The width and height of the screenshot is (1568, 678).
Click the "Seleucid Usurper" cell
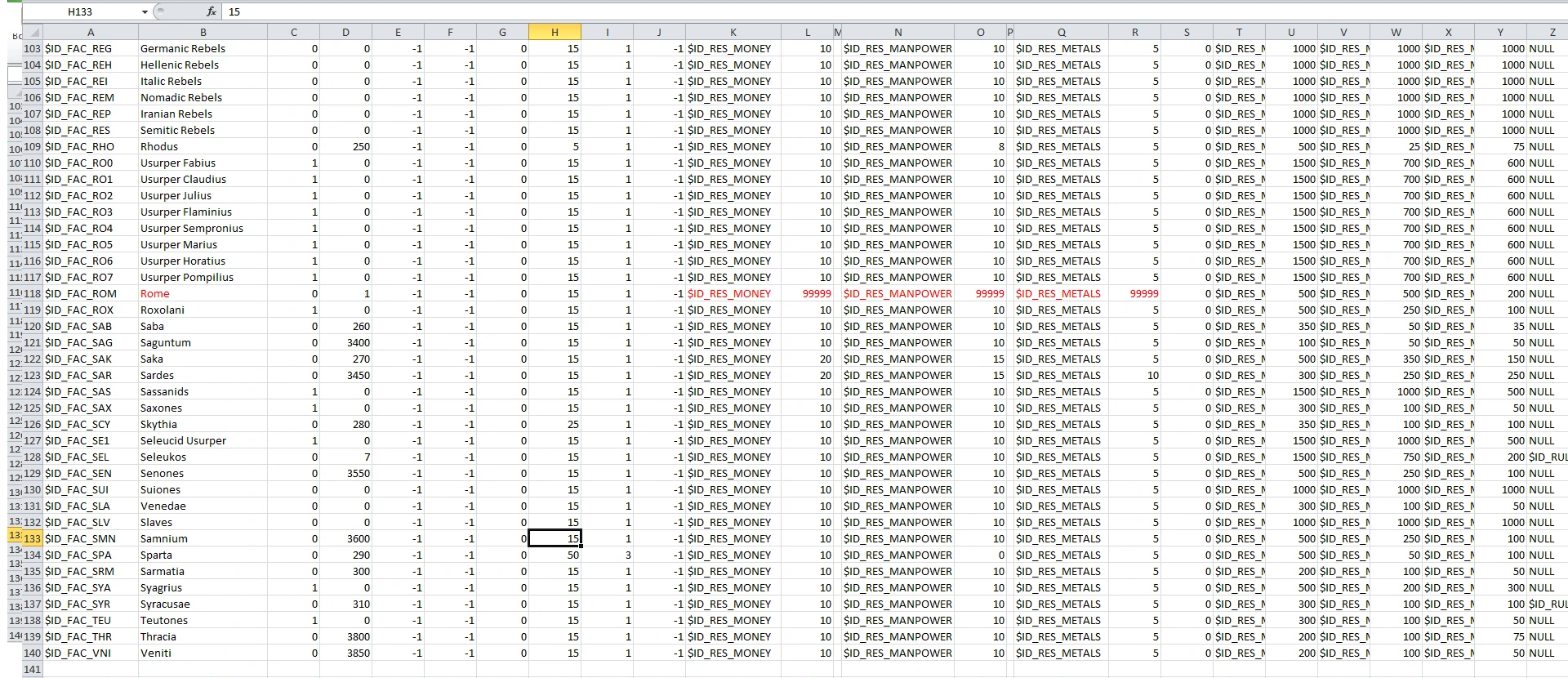click(x=203, y=440)
